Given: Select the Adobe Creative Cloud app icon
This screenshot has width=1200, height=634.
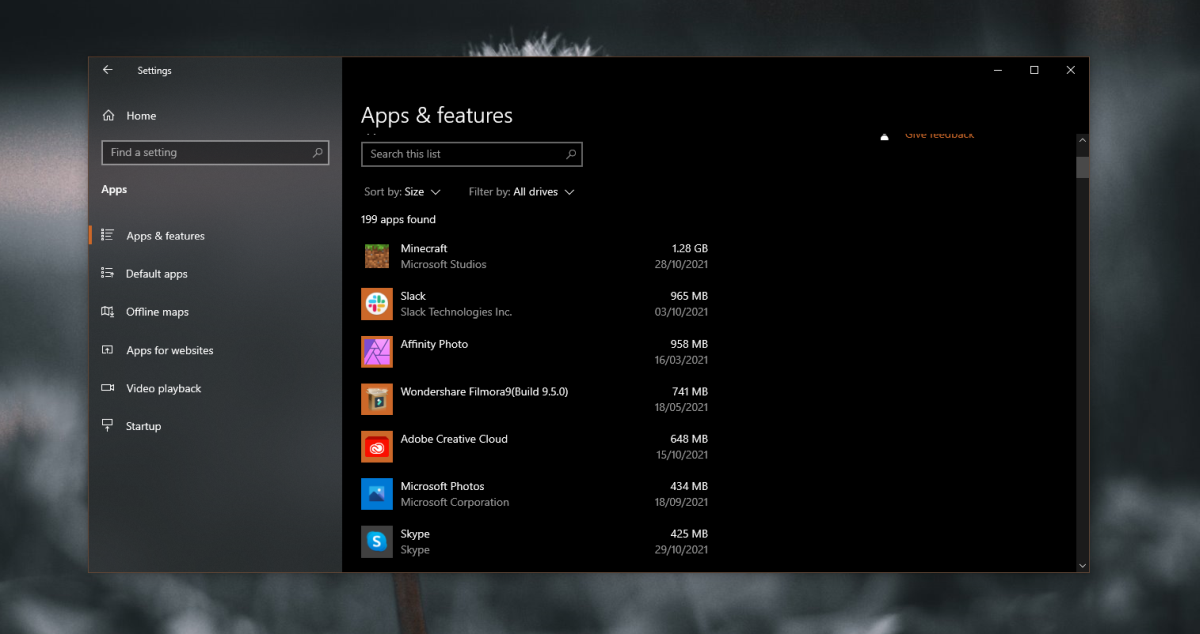Looking at the screenshot, I should click(377, 446).
